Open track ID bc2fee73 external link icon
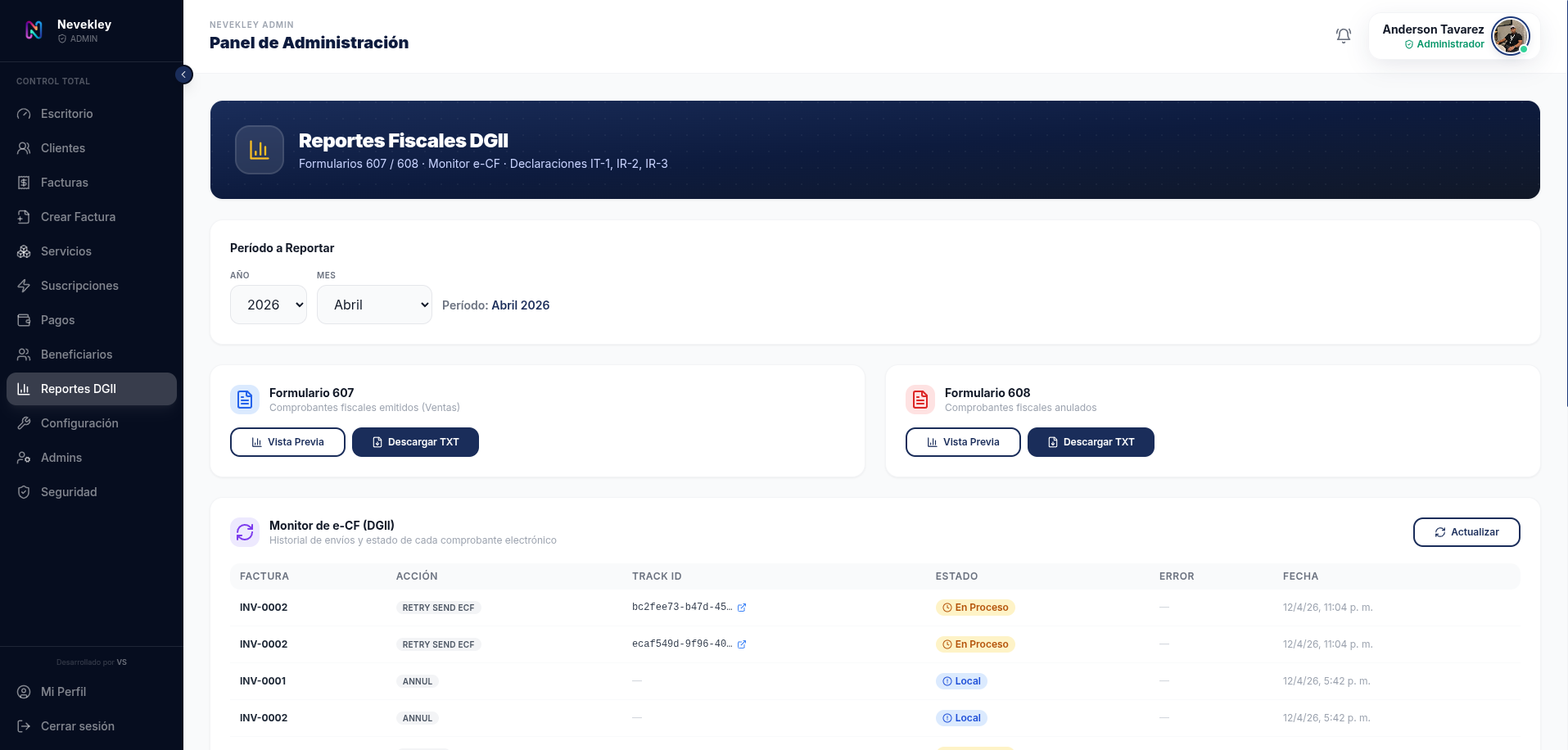This screenshot has width=1568, height=750. (742, 608)
